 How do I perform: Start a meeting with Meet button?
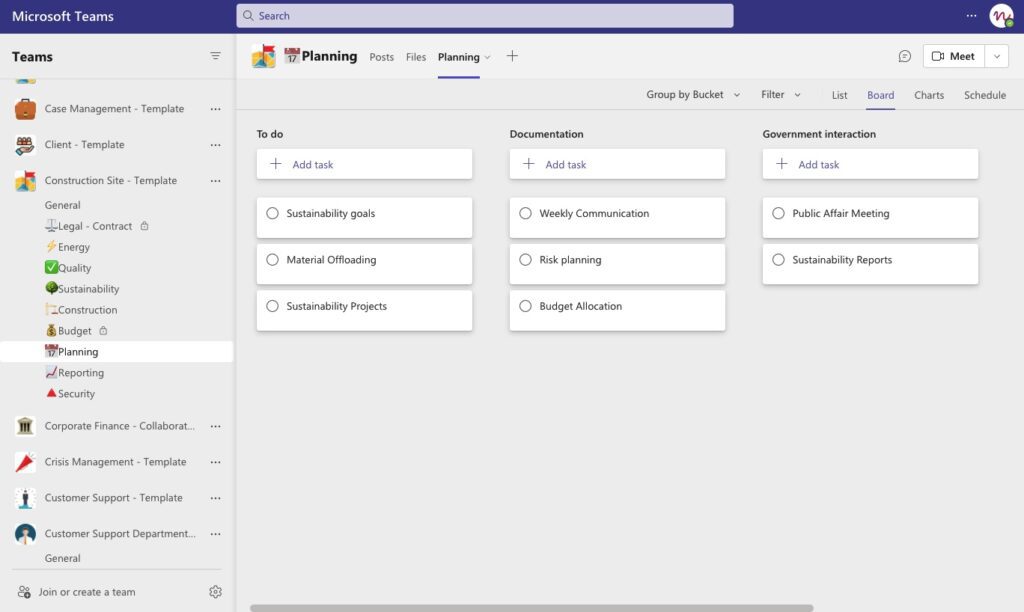tap(953, 56)
